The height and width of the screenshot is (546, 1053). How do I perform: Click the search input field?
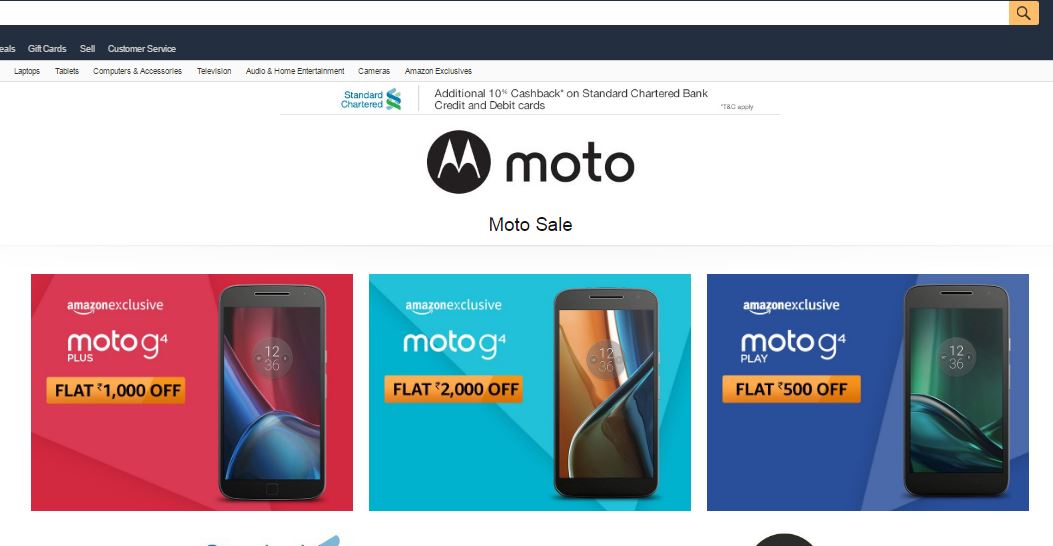pyautogui.click(x=504, y=13)
